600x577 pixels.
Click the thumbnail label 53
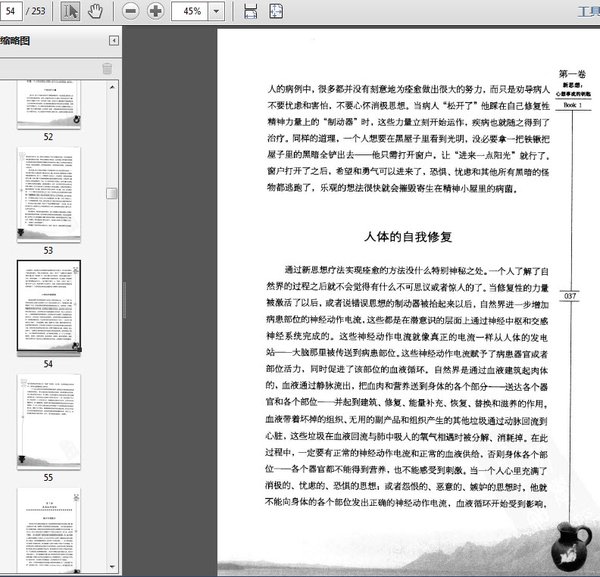coord(48,250)
